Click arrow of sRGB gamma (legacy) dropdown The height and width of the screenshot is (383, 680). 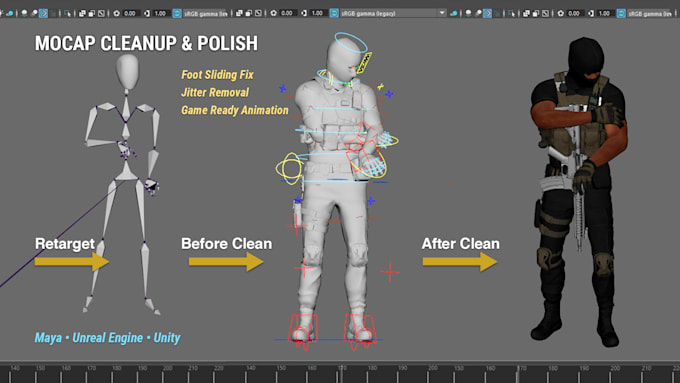click(x=442, y=13)
